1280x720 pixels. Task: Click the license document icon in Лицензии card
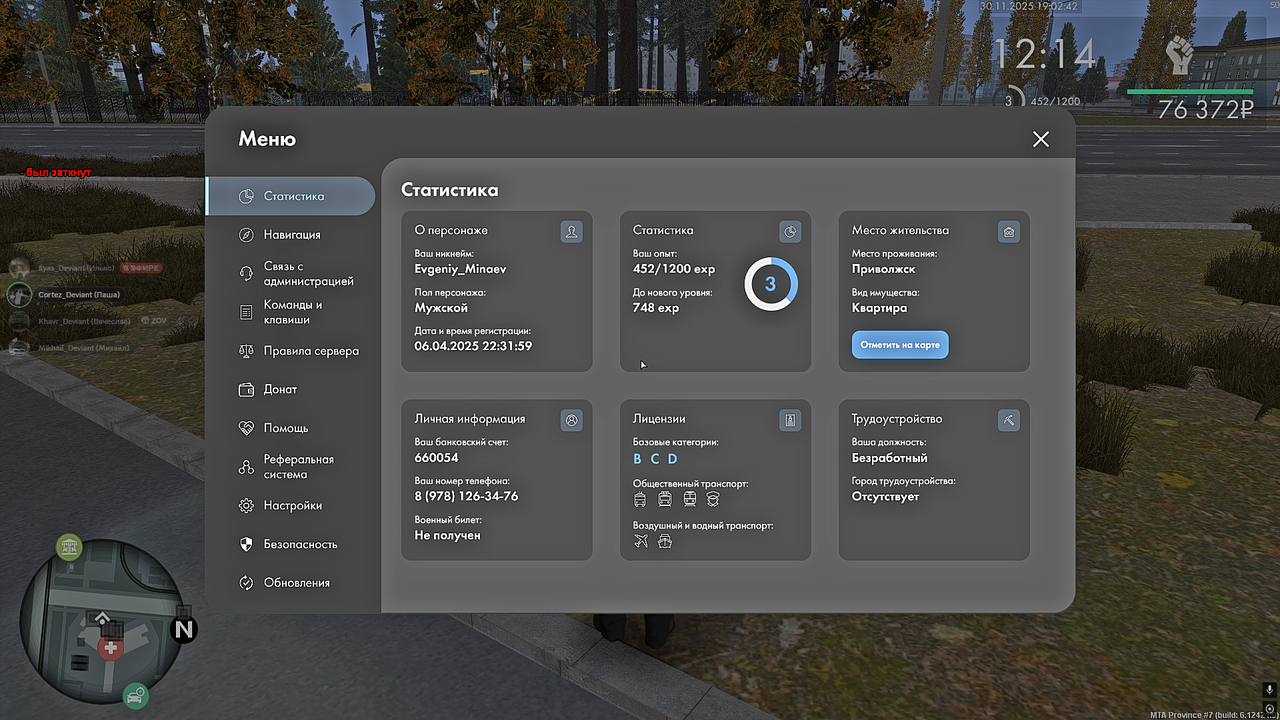[x=790, y=421]
